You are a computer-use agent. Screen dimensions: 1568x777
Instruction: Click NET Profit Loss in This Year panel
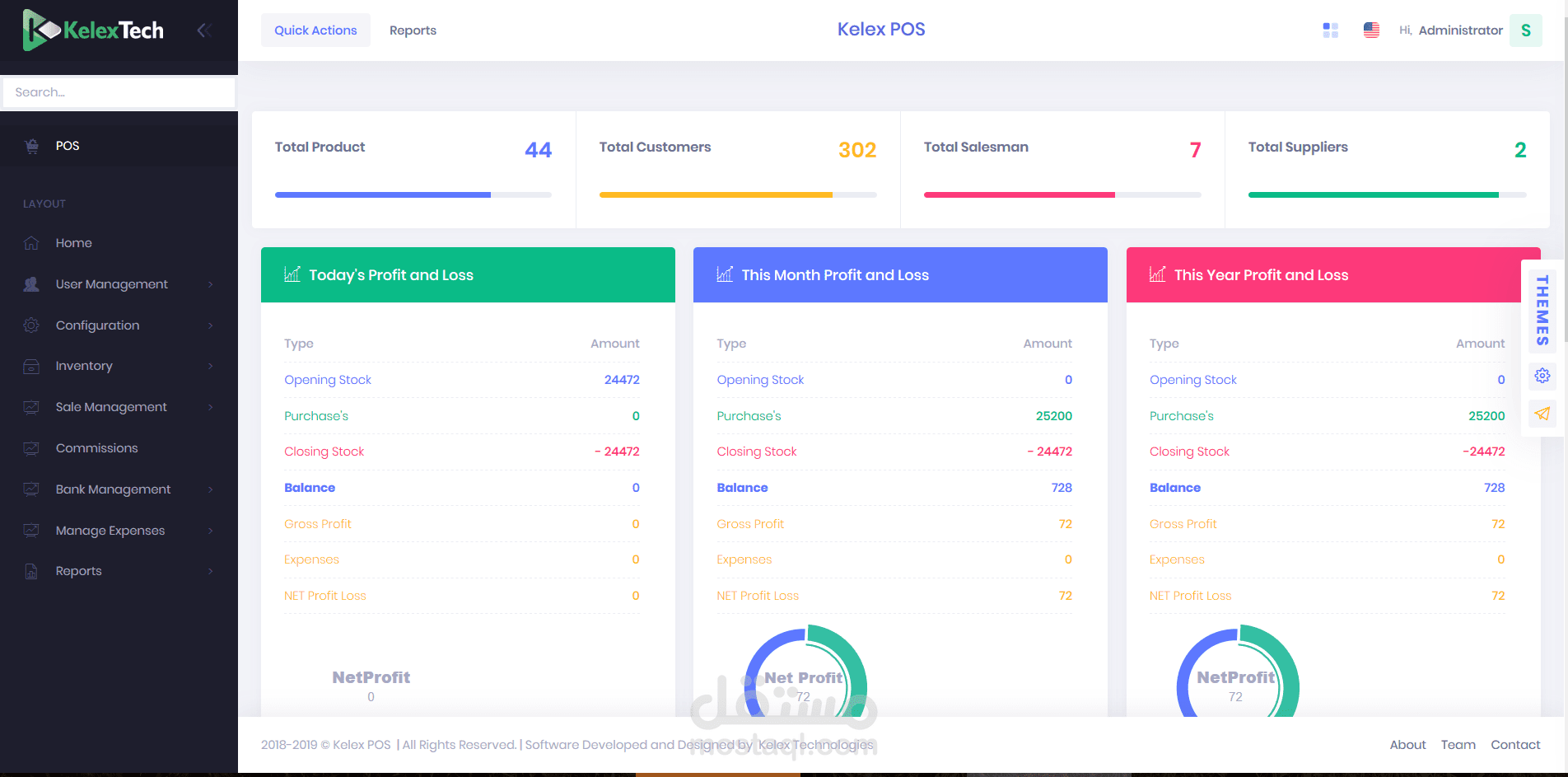[1190, 596]
